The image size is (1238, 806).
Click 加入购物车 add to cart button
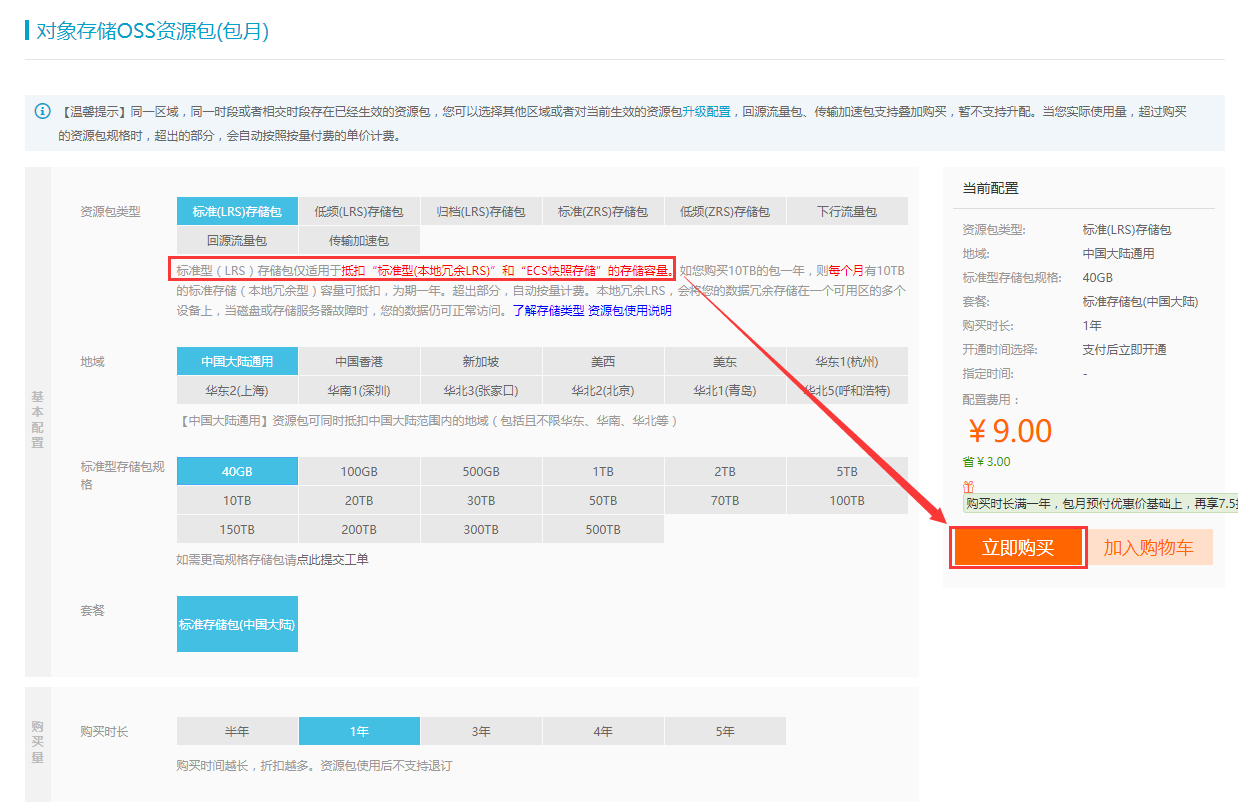1148,548
